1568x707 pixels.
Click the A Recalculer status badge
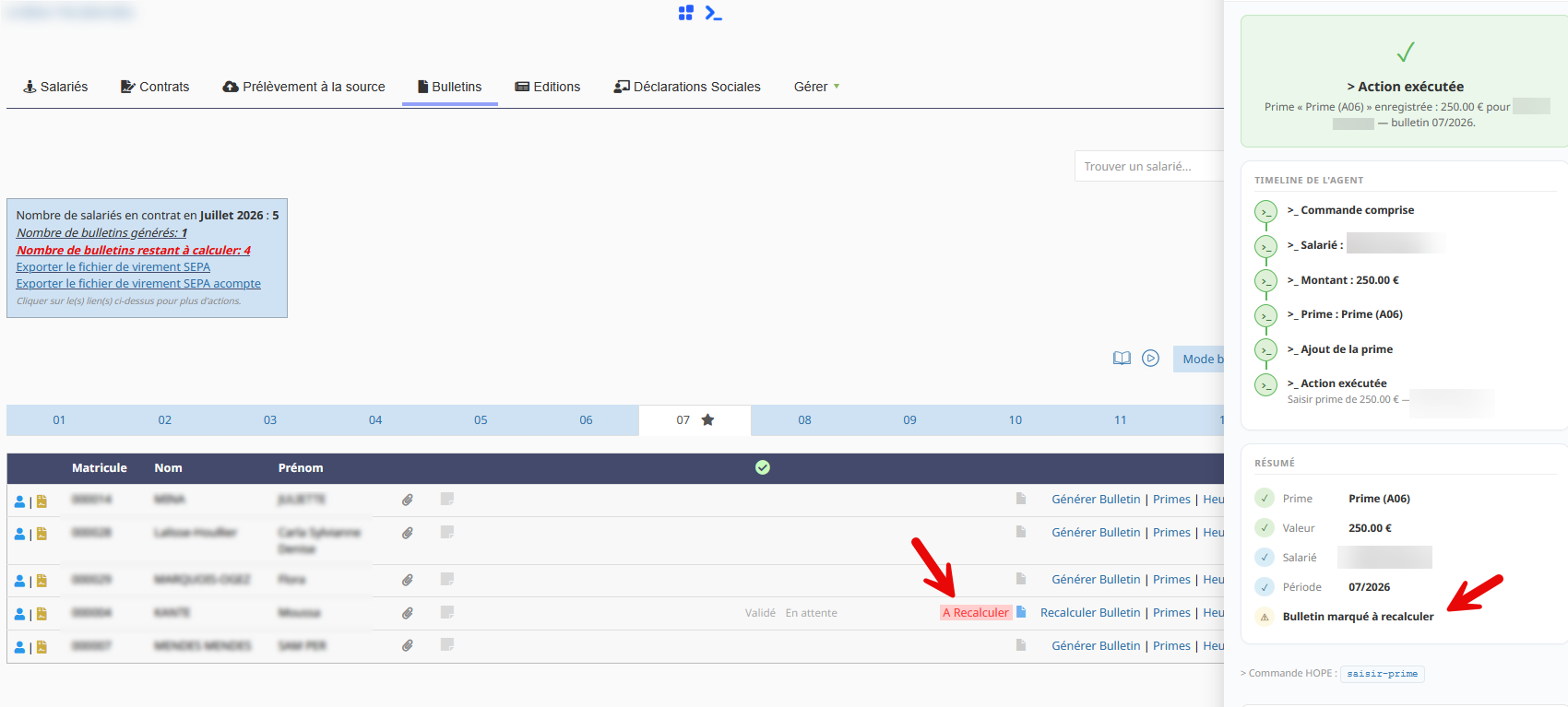tap(976, 612)
